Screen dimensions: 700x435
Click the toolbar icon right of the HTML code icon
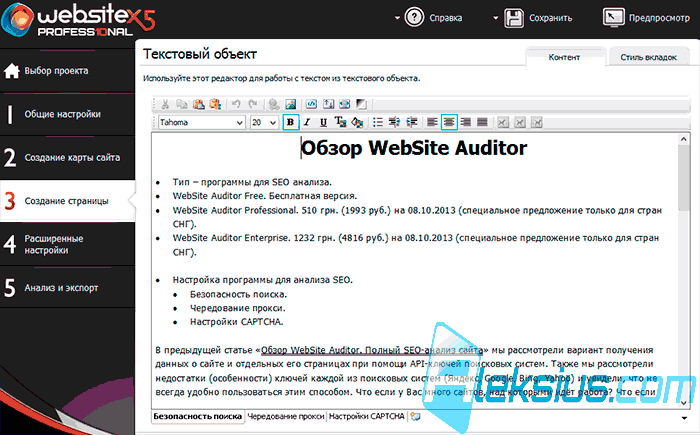(x=328, y=105)
